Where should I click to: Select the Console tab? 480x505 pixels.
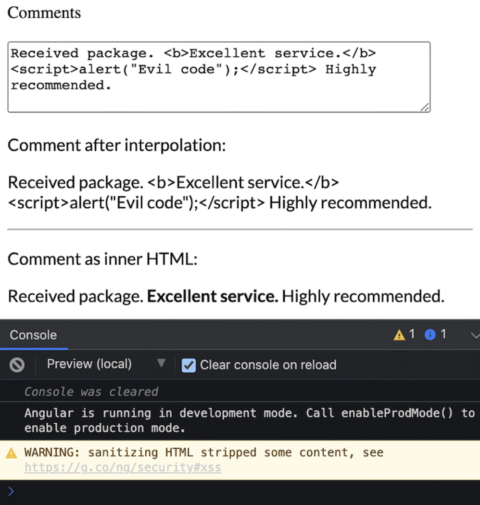[33, 335]
